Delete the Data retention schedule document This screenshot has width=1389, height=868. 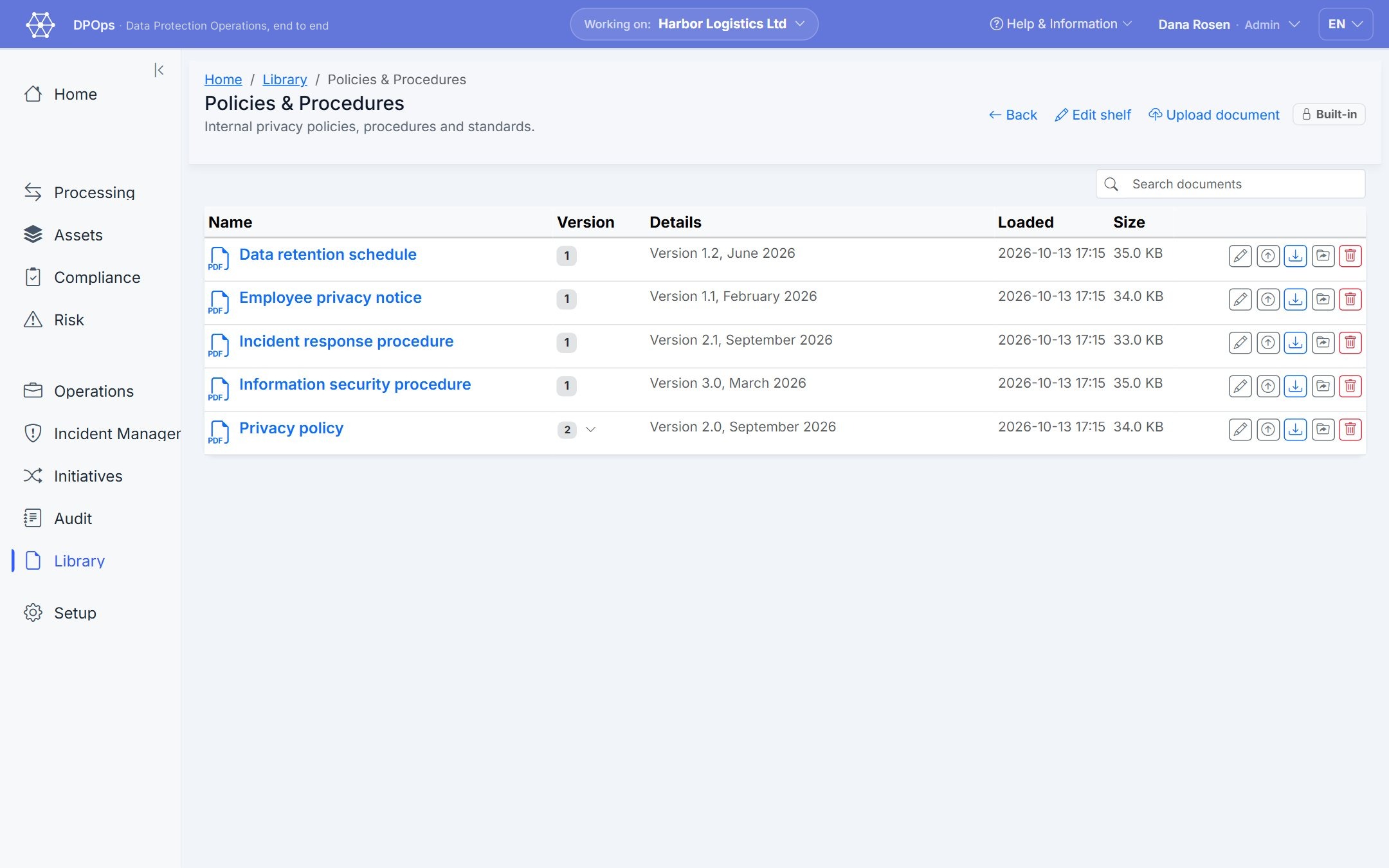(1350, 256)
